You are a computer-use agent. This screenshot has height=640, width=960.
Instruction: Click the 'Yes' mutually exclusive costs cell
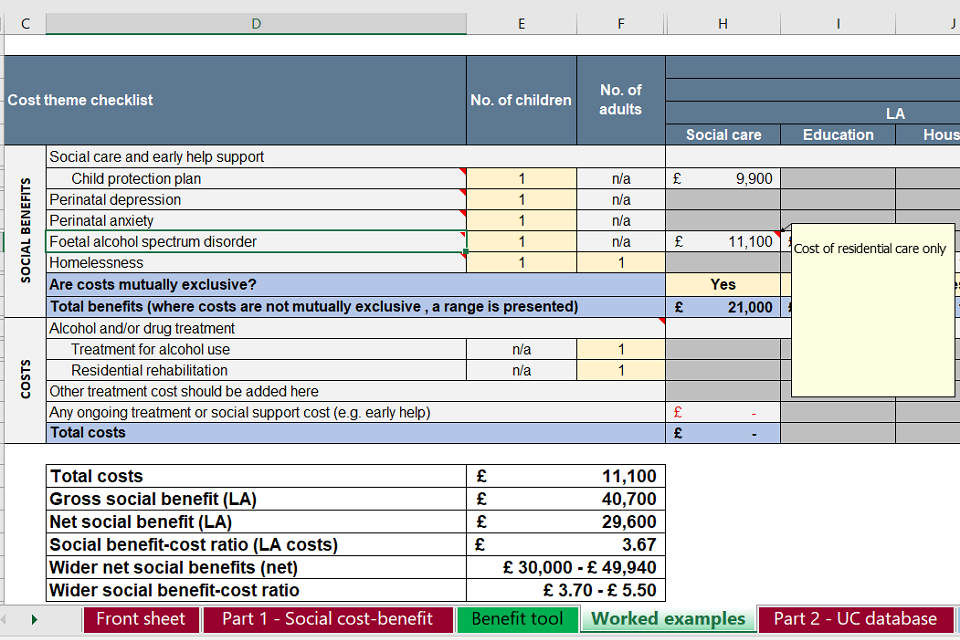(x=723, y=285)
